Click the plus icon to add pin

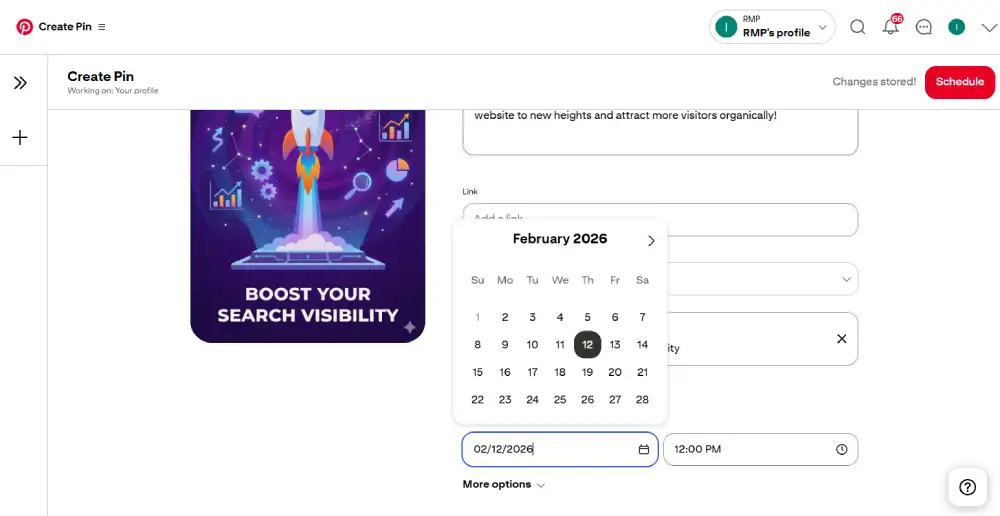(20, 138)
